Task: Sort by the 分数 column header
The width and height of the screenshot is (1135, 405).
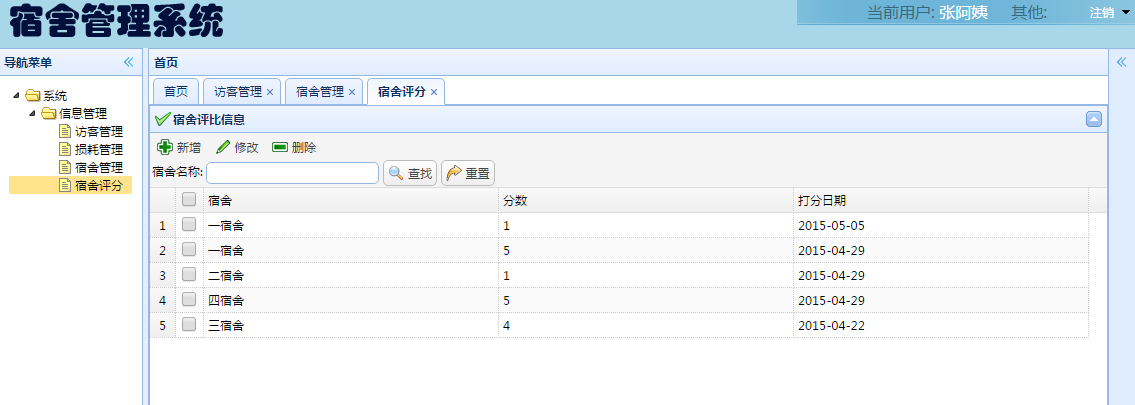Action: pyautogui.click(x=515, y=200)
